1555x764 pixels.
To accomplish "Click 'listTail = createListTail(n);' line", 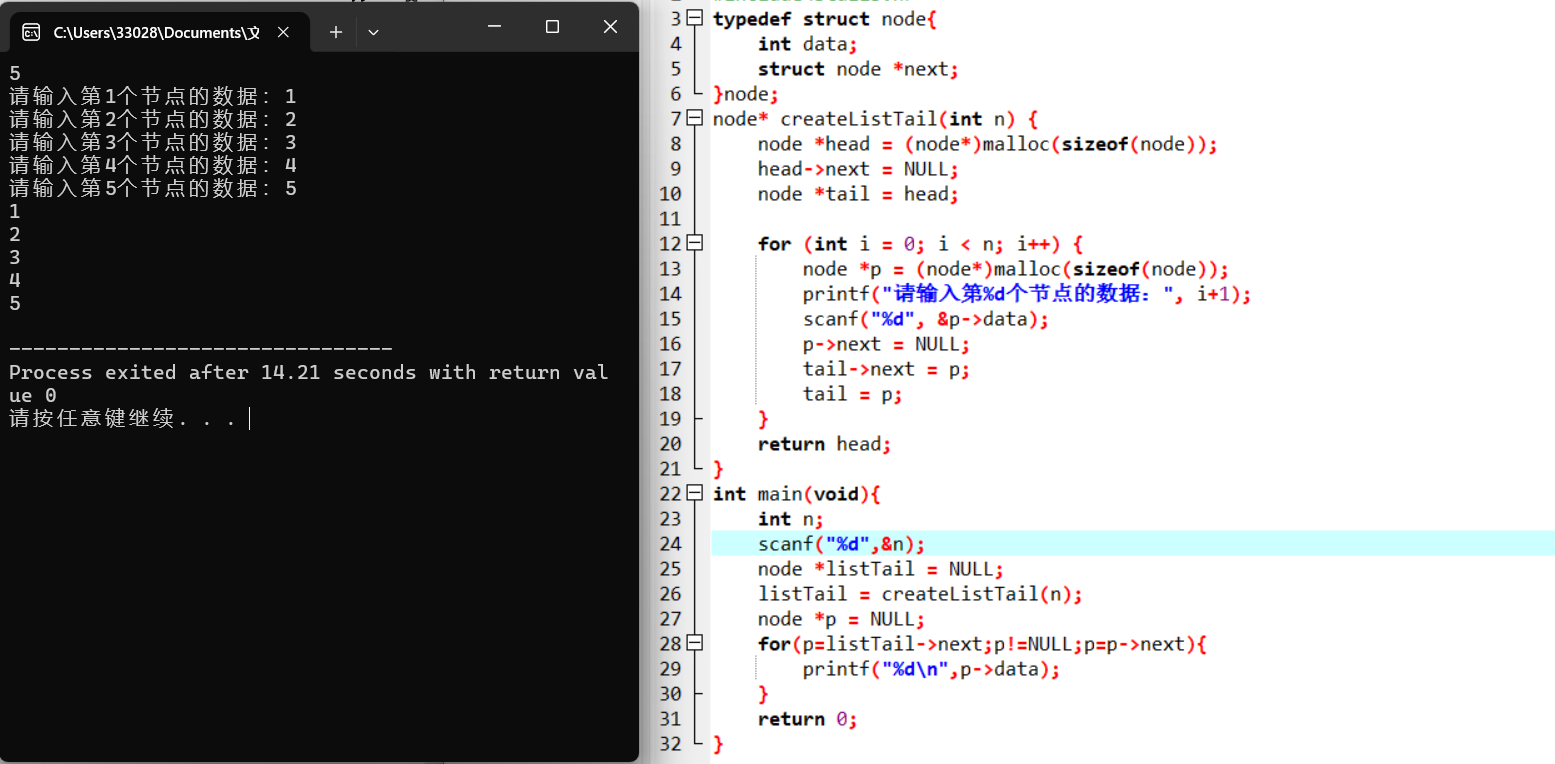I will 920,594.
